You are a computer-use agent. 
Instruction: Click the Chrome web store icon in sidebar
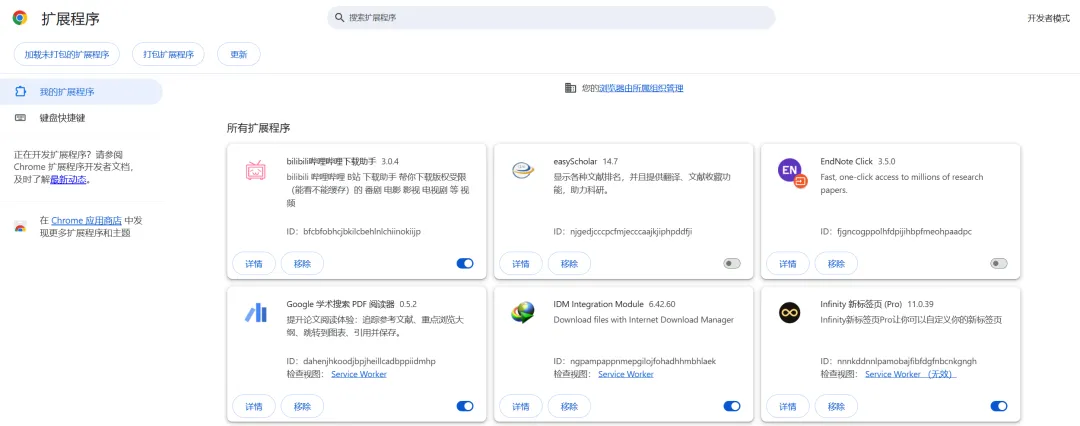20,227
